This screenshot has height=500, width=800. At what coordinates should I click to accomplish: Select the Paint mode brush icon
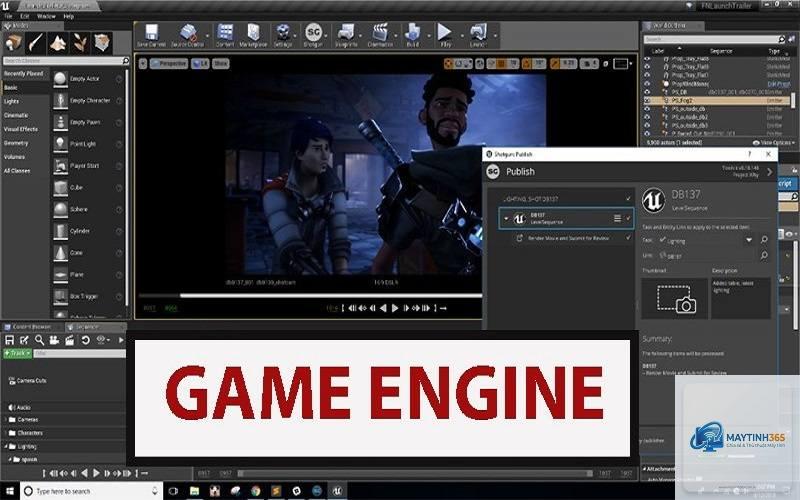pyautogui.click(x=36, y=43)
